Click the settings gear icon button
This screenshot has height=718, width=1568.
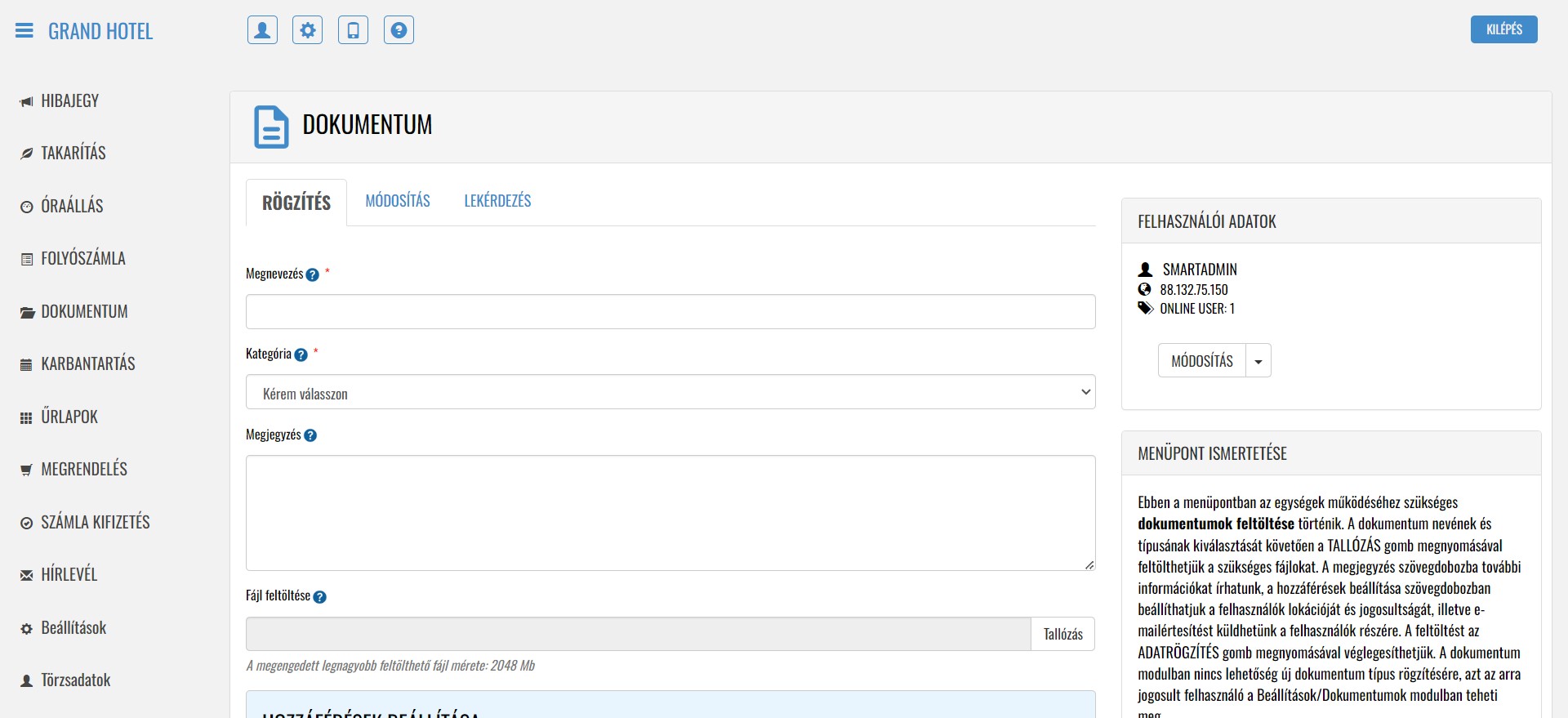tap(308, 30)
